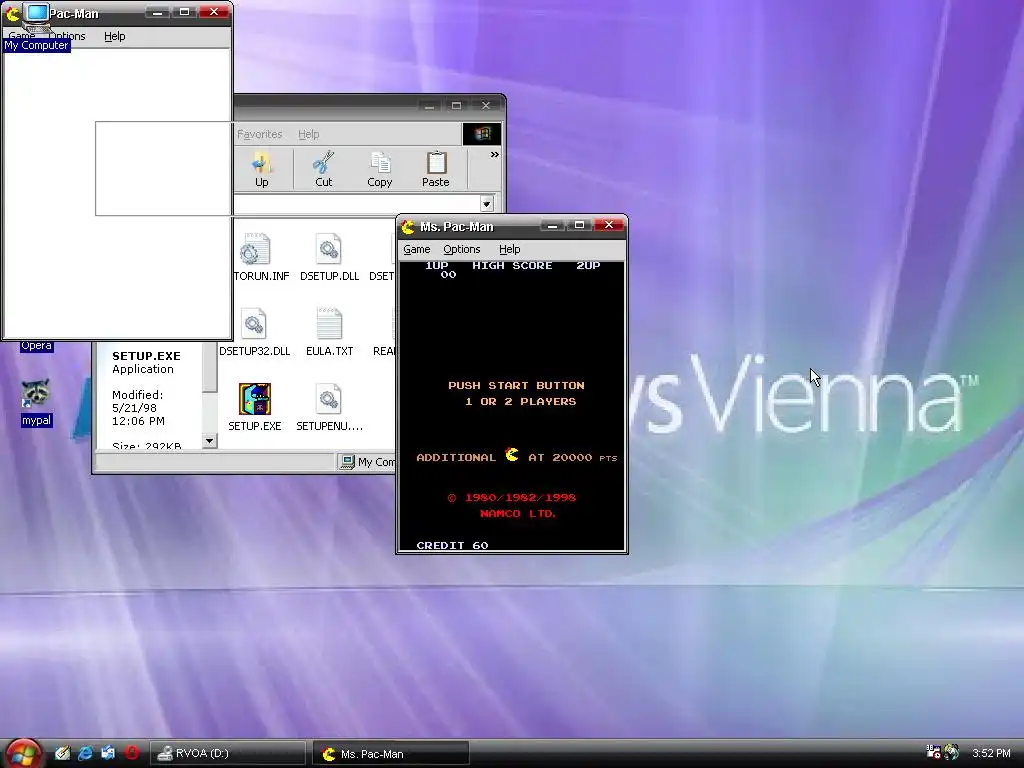Open the Help menu in the RVOA Explorer window
The image size is (1024, 768).
308,134
